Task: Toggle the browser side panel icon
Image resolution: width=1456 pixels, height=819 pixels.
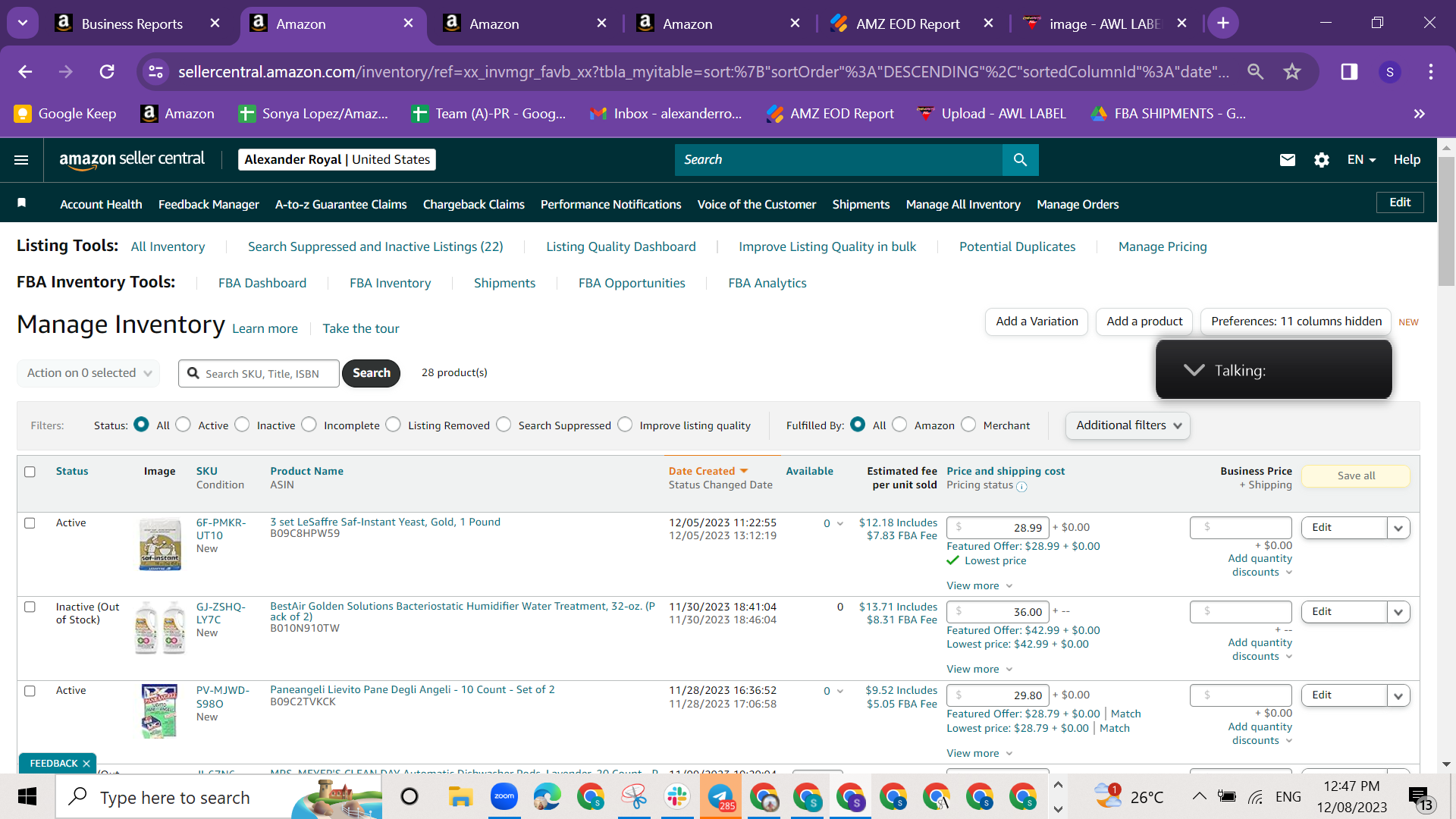Action: (1349, 71)
